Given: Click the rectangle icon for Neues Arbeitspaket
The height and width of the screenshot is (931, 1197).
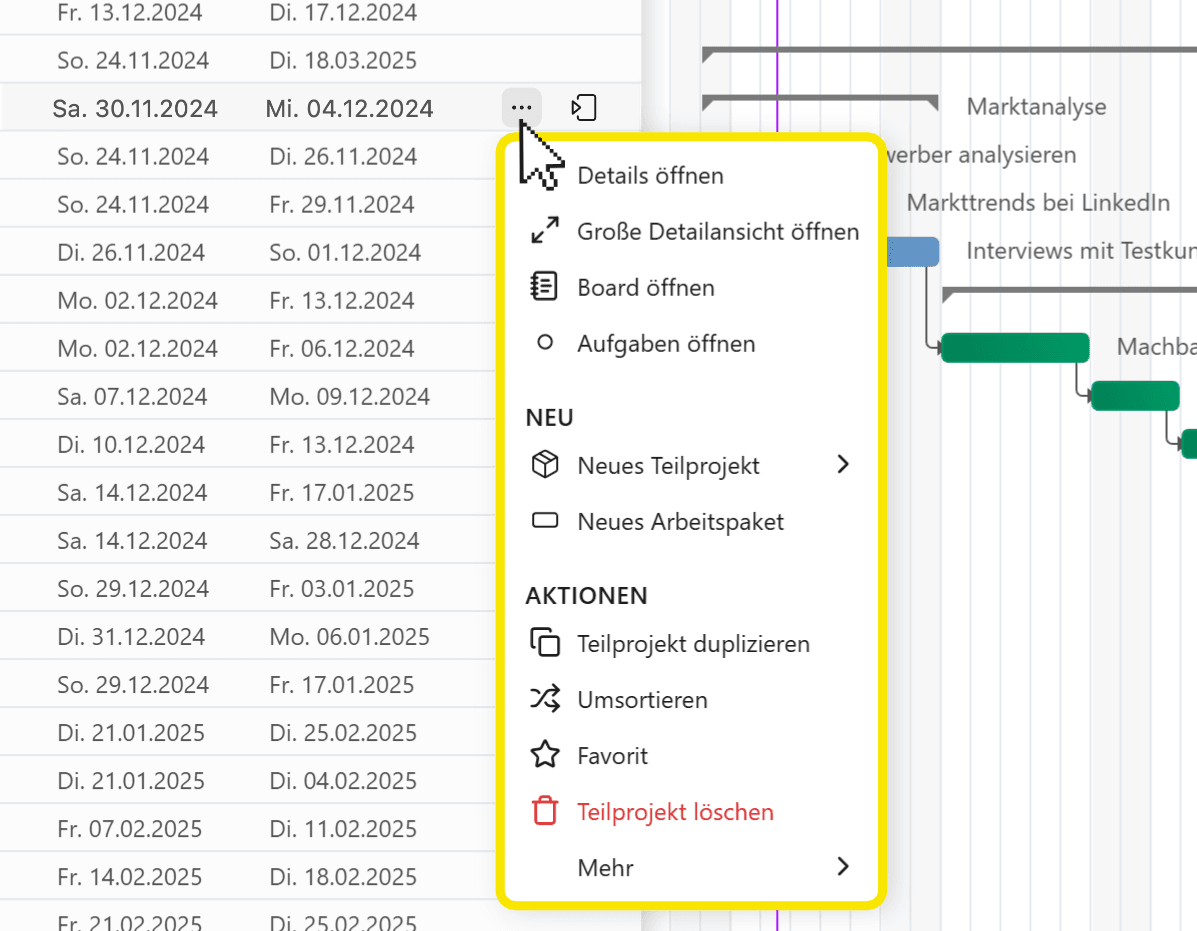Looking at the screenshot, I should [545, 522].
